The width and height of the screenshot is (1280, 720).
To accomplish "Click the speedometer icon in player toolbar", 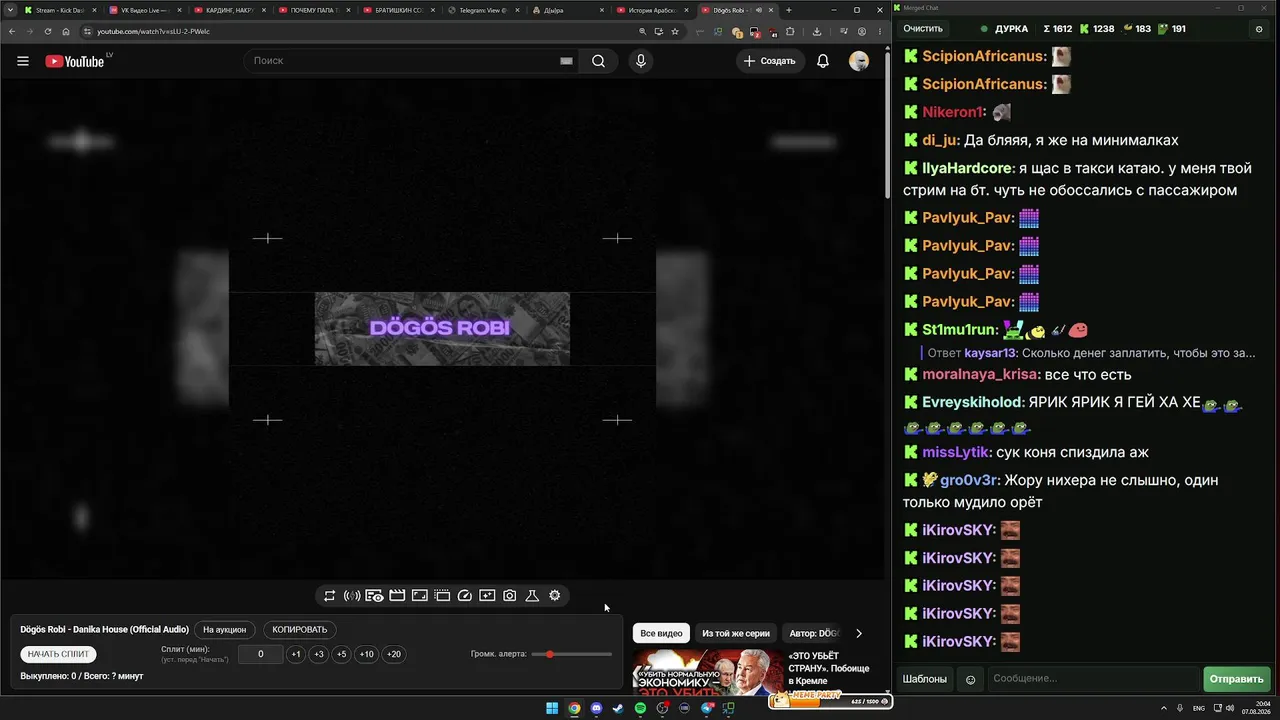I will click(464, 596).
